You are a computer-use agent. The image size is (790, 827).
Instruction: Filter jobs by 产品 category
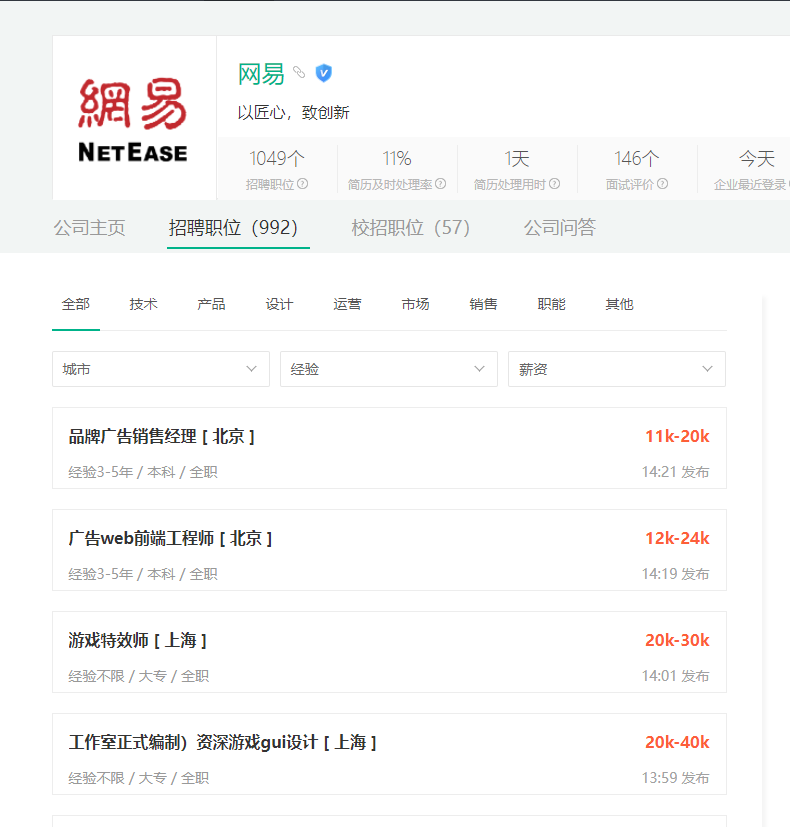coord(211,304)
